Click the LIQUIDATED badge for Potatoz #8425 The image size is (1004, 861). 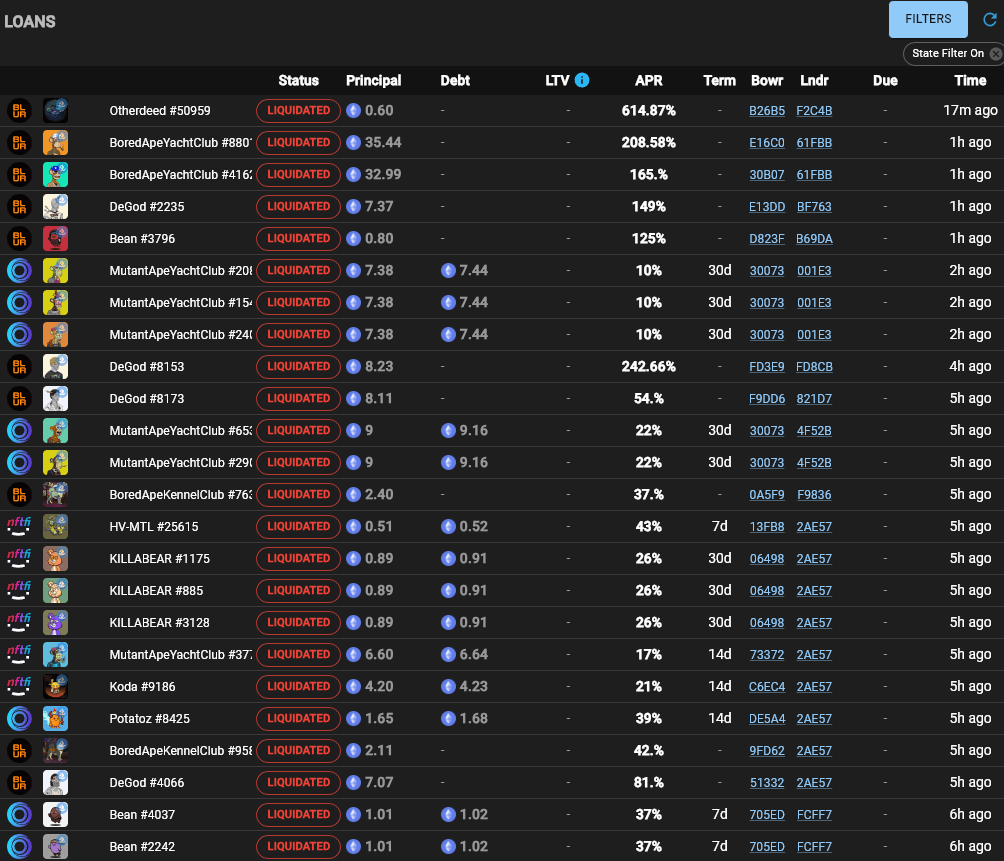(298, 718)
